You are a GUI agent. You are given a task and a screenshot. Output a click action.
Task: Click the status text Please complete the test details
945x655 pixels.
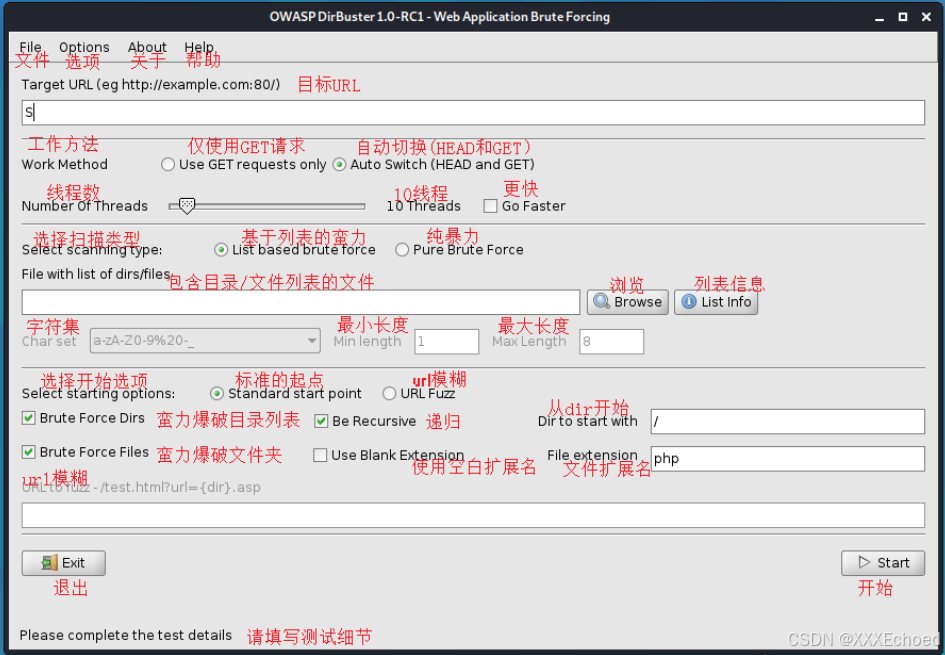tap(126, 635)
